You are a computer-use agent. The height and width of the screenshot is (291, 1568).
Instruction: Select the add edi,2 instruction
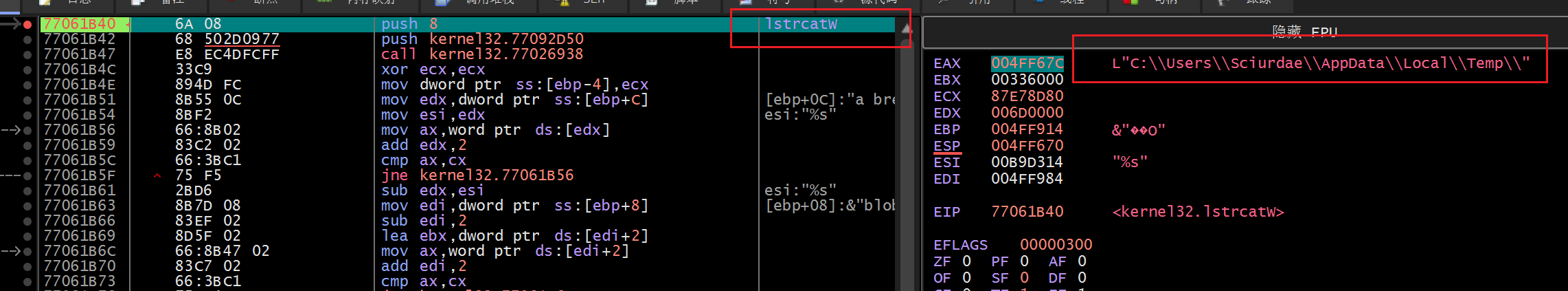coord(424,266)
